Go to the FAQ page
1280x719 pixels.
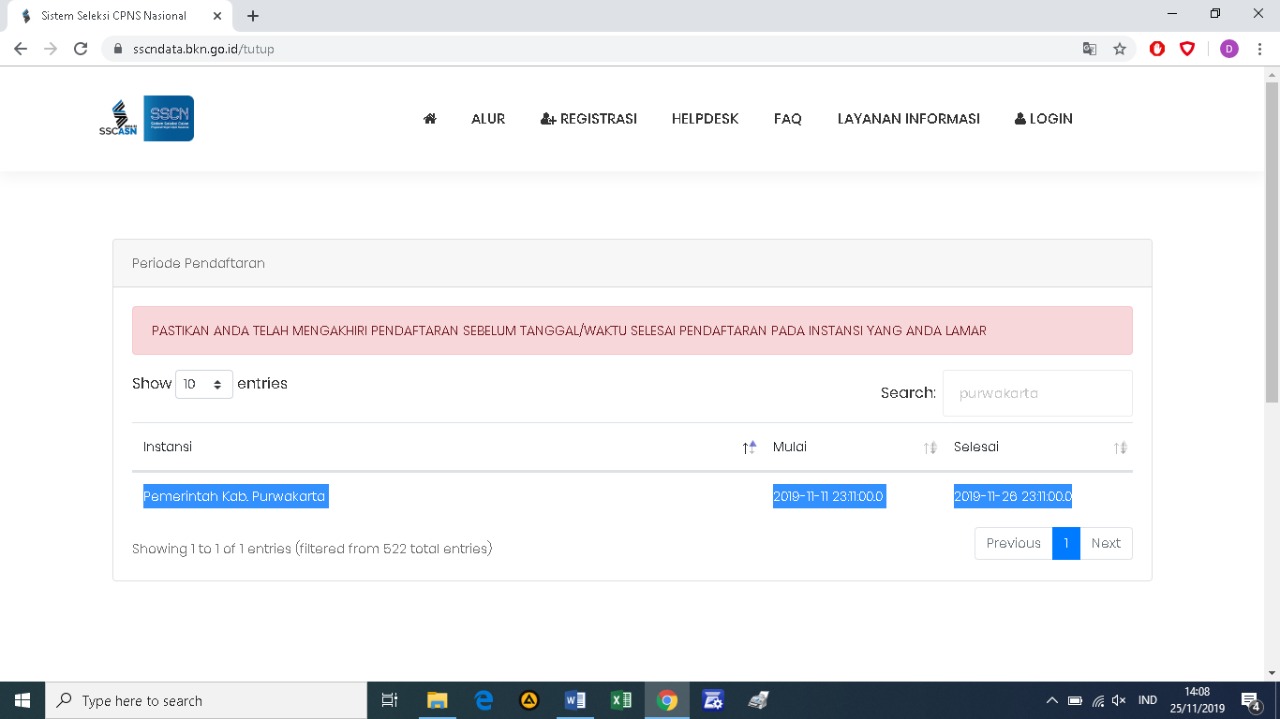(x=788, y=118)
